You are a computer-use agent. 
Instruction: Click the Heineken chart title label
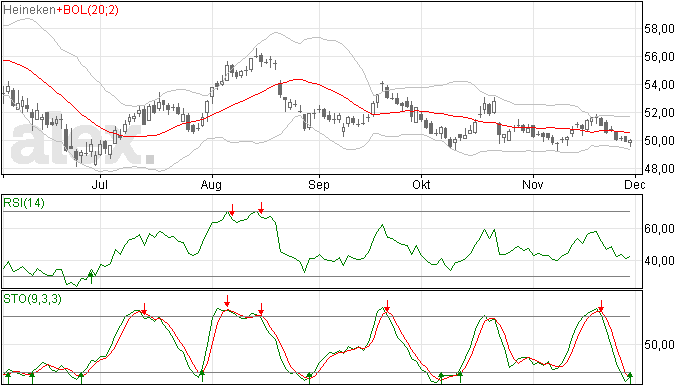pyautogui.click(x=29, y=10)
